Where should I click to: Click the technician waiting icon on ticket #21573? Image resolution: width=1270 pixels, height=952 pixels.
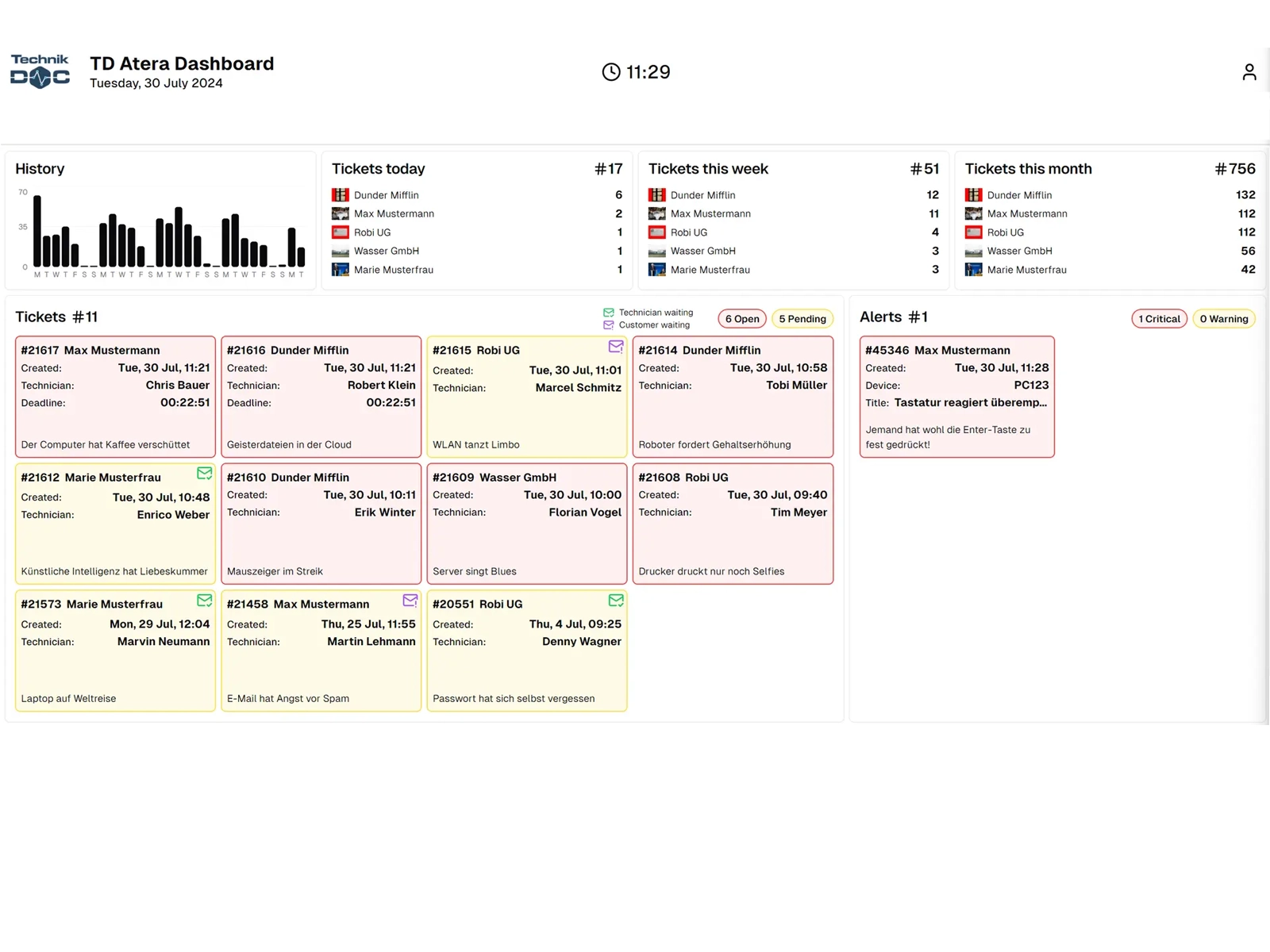pos(204,601)
